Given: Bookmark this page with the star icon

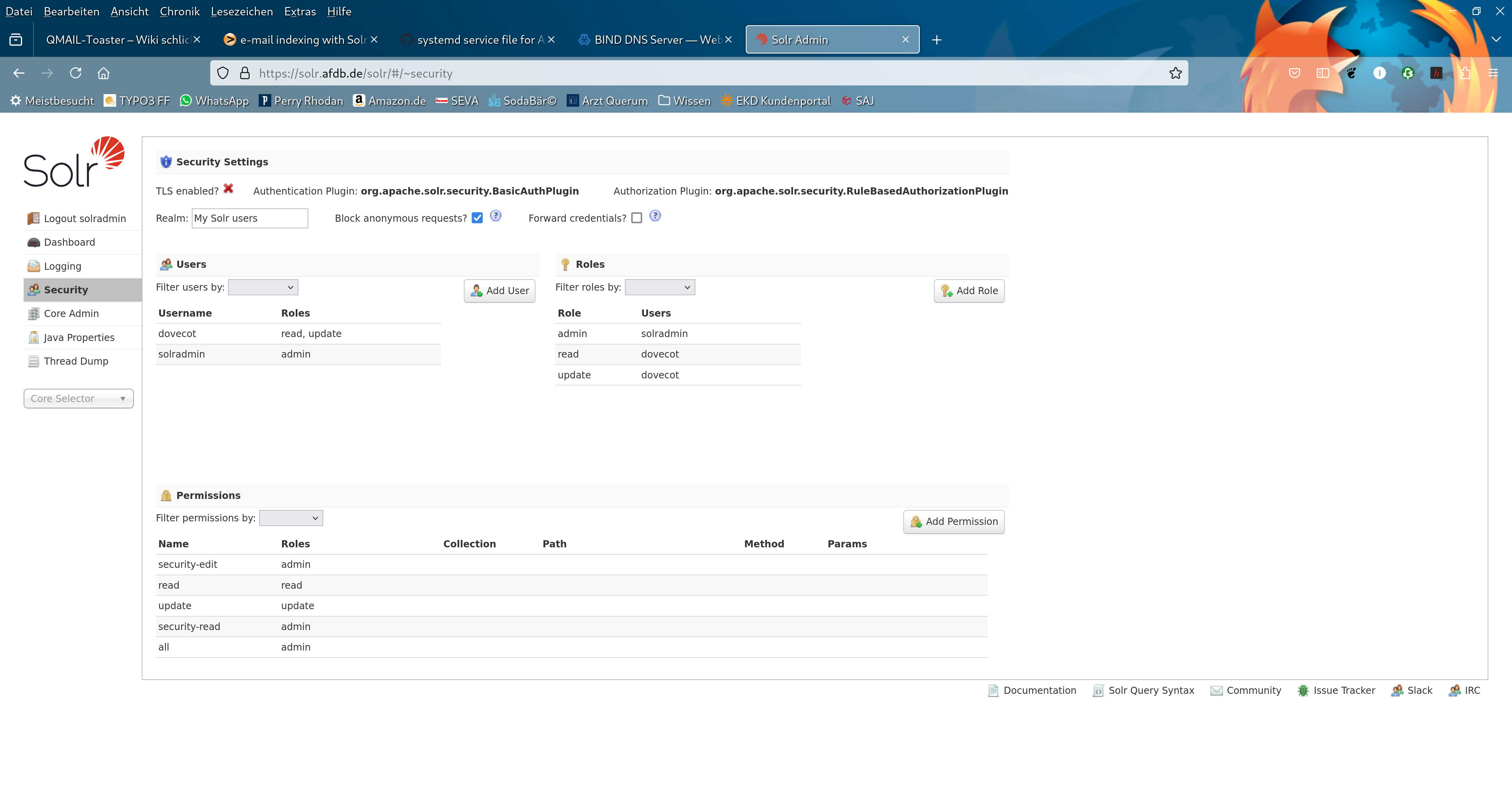Looking at the screenshot, I should 1175,73.
